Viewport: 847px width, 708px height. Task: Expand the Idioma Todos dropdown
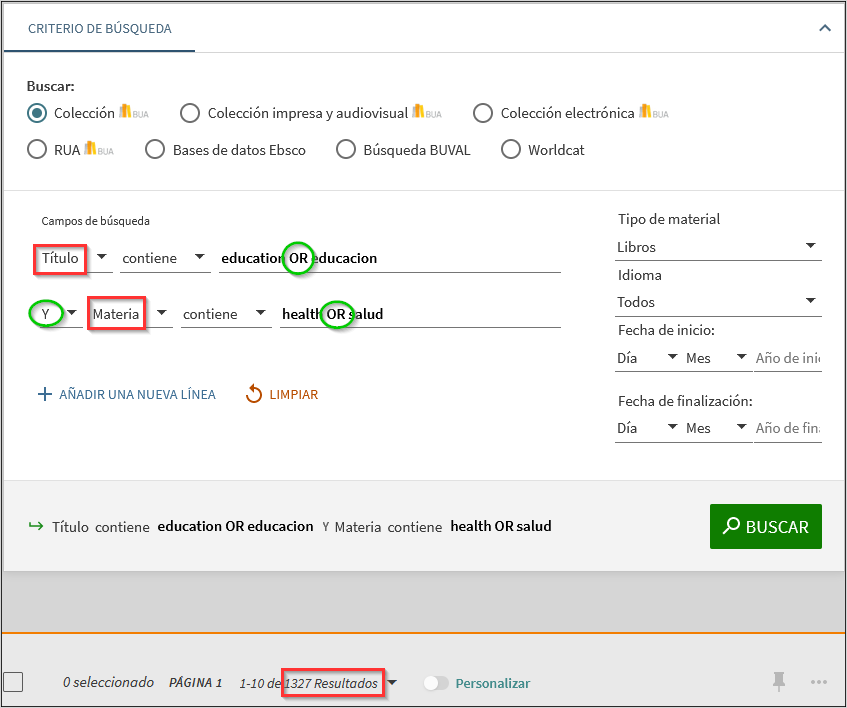(x=717, y=302)
